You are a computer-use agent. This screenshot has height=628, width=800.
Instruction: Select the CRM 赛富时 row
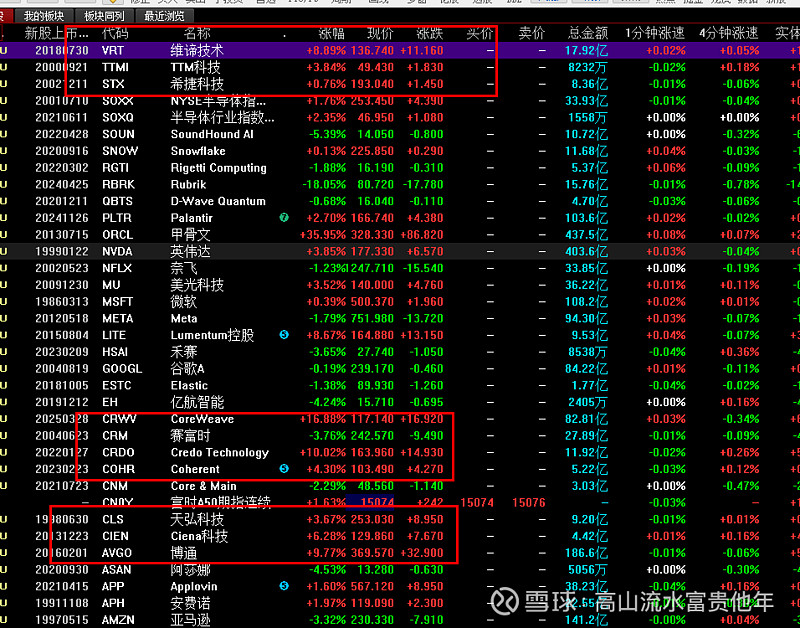point(400,436)
